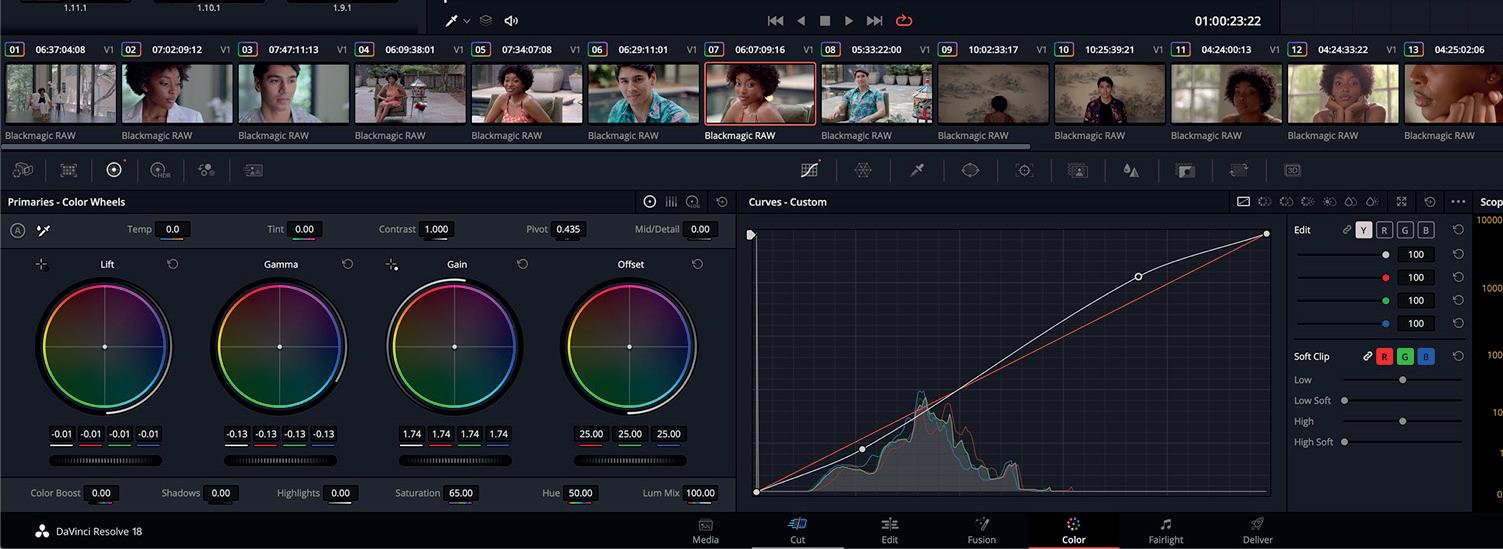Toggle Soft Clip link icon

click(1367, 356)
